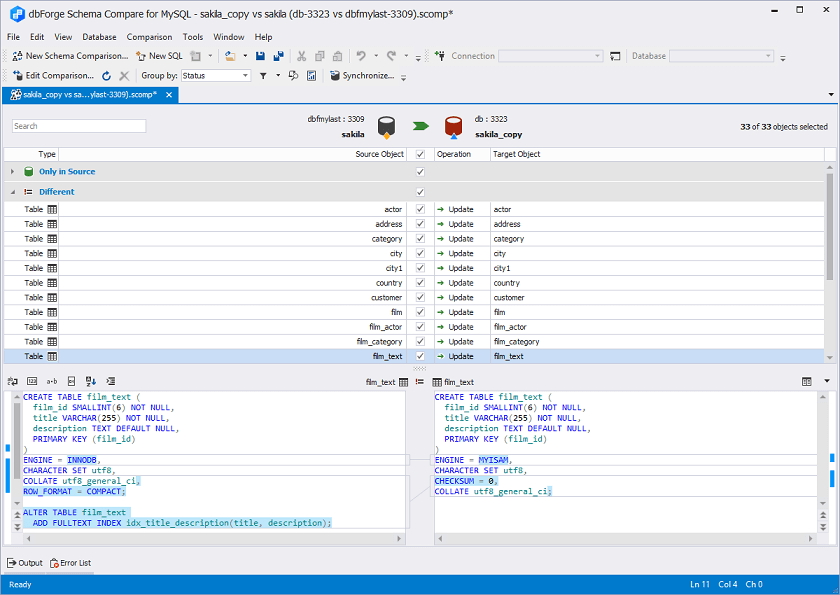Uncheck the actor table checkbox
The width and height of the screenshot is (840, 595).
click(x=420, y=210)
